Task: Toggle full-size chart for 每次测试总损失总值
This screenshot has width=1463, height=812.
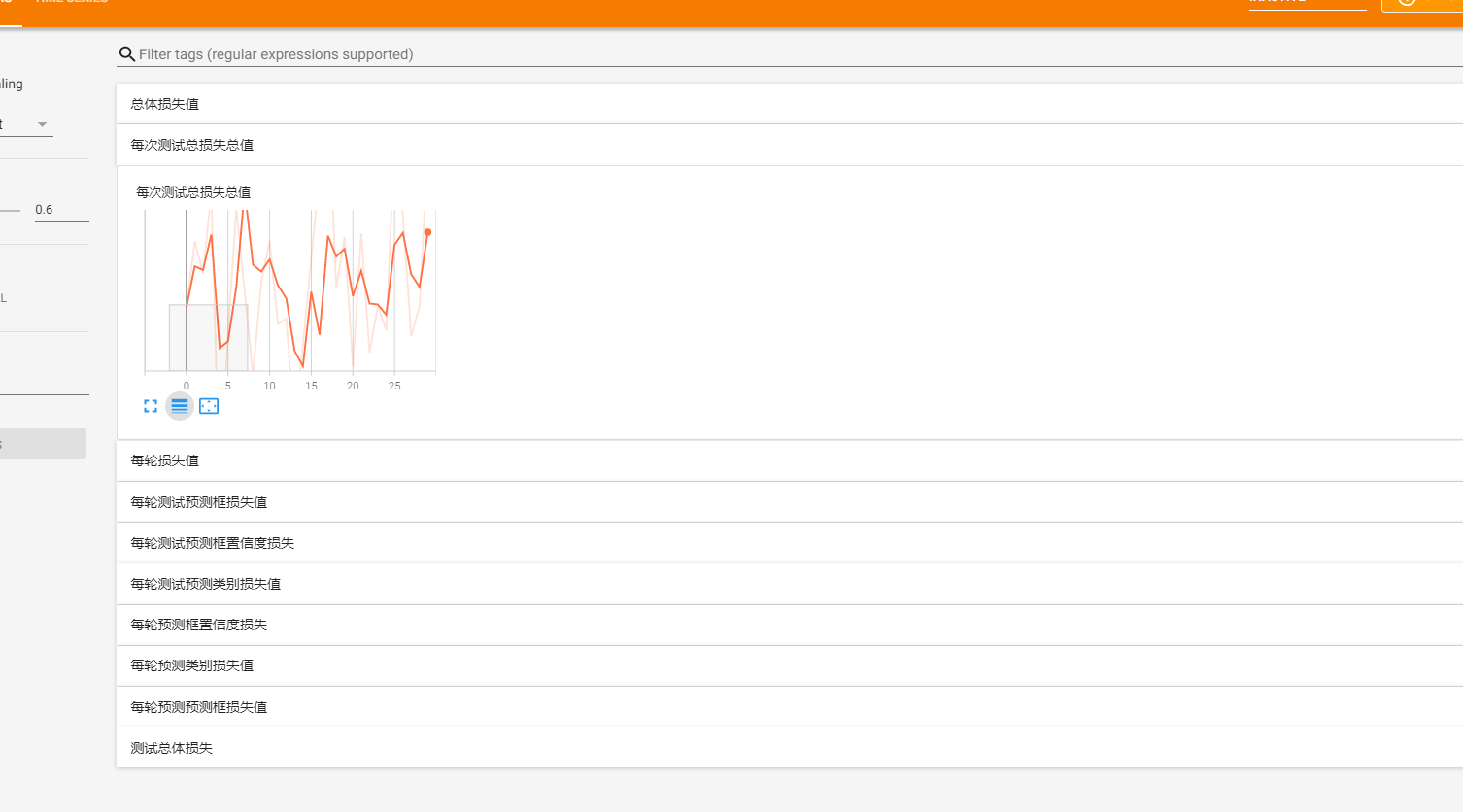Action: point(151,406)
